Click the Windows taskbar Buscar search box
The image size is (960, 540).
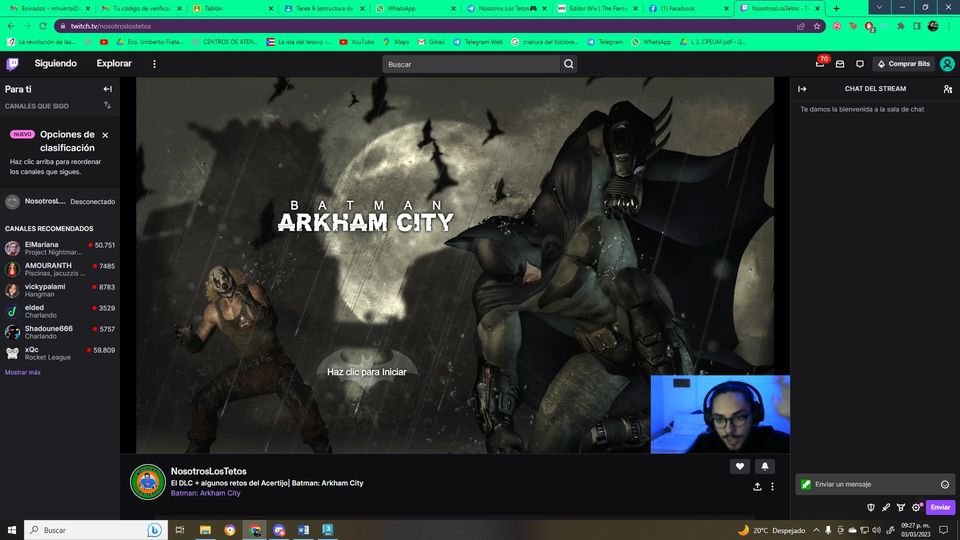coord(95,530)
